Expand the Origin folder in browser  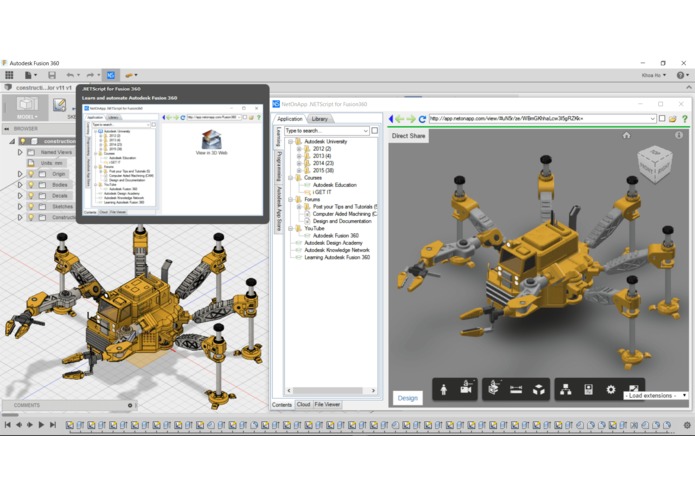tap(20, 174)
